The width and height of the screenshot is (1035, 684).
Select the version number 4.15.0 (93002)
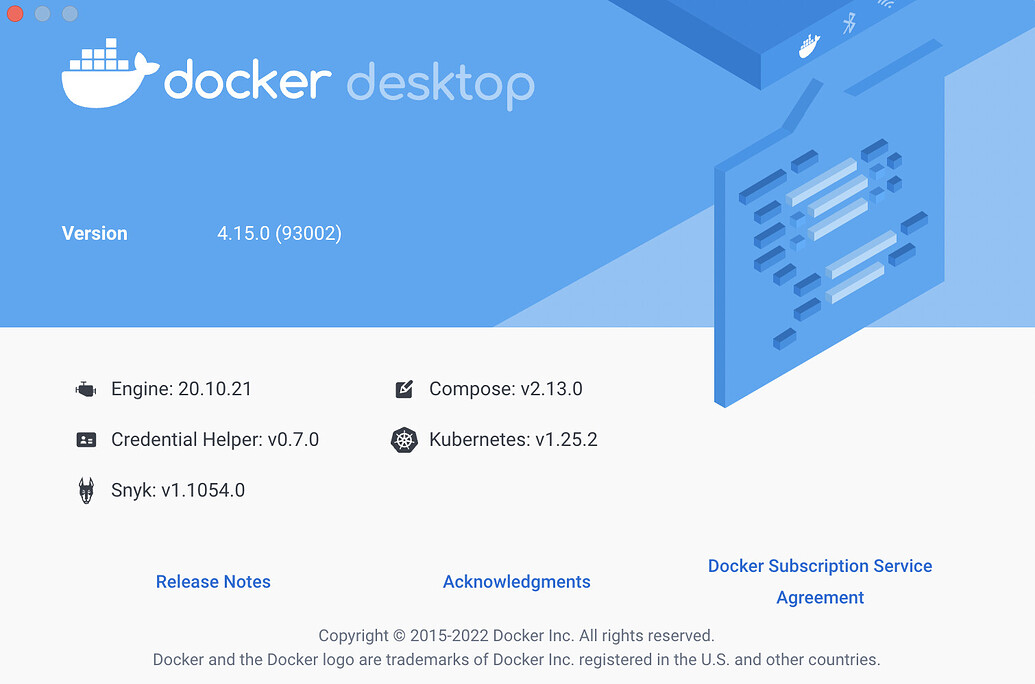tap(280, 233)
